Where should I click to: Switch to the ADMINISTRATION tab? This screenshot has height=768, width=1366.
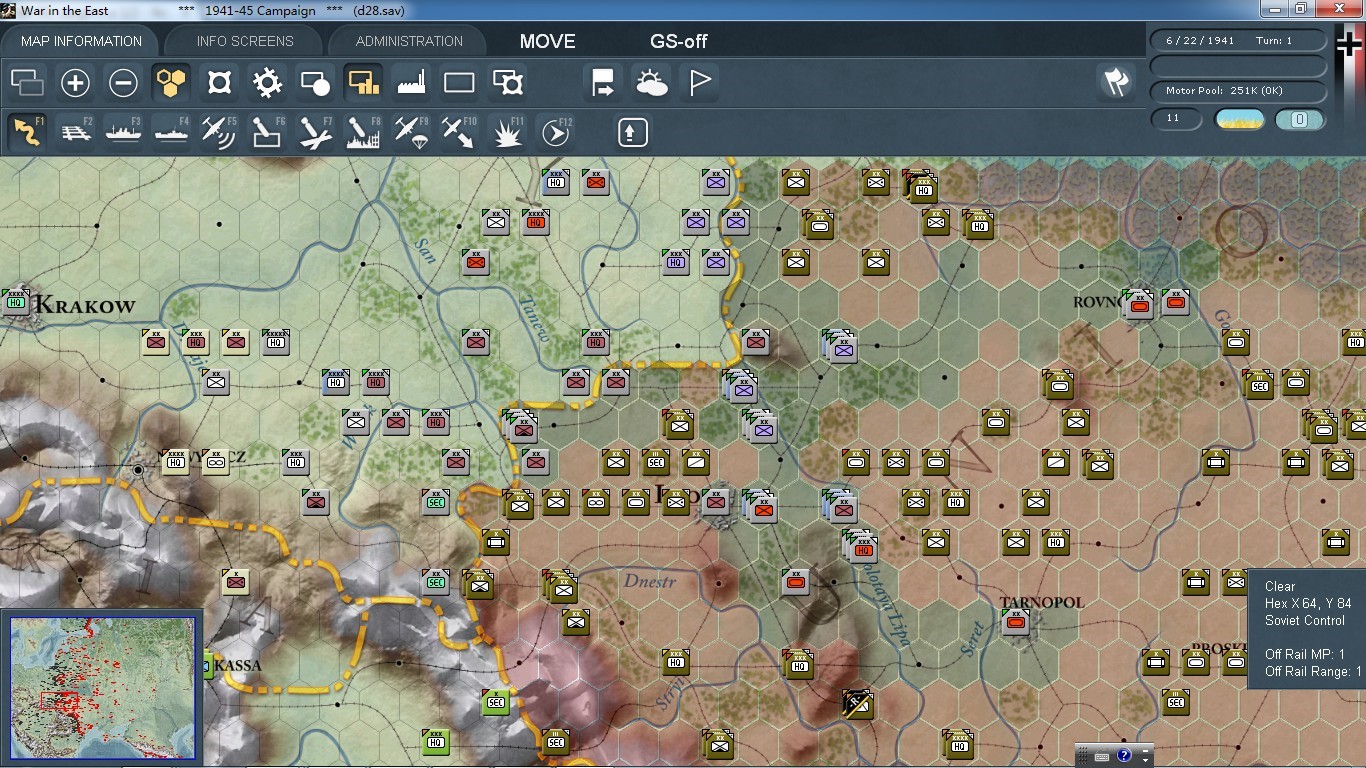point(409,41)
